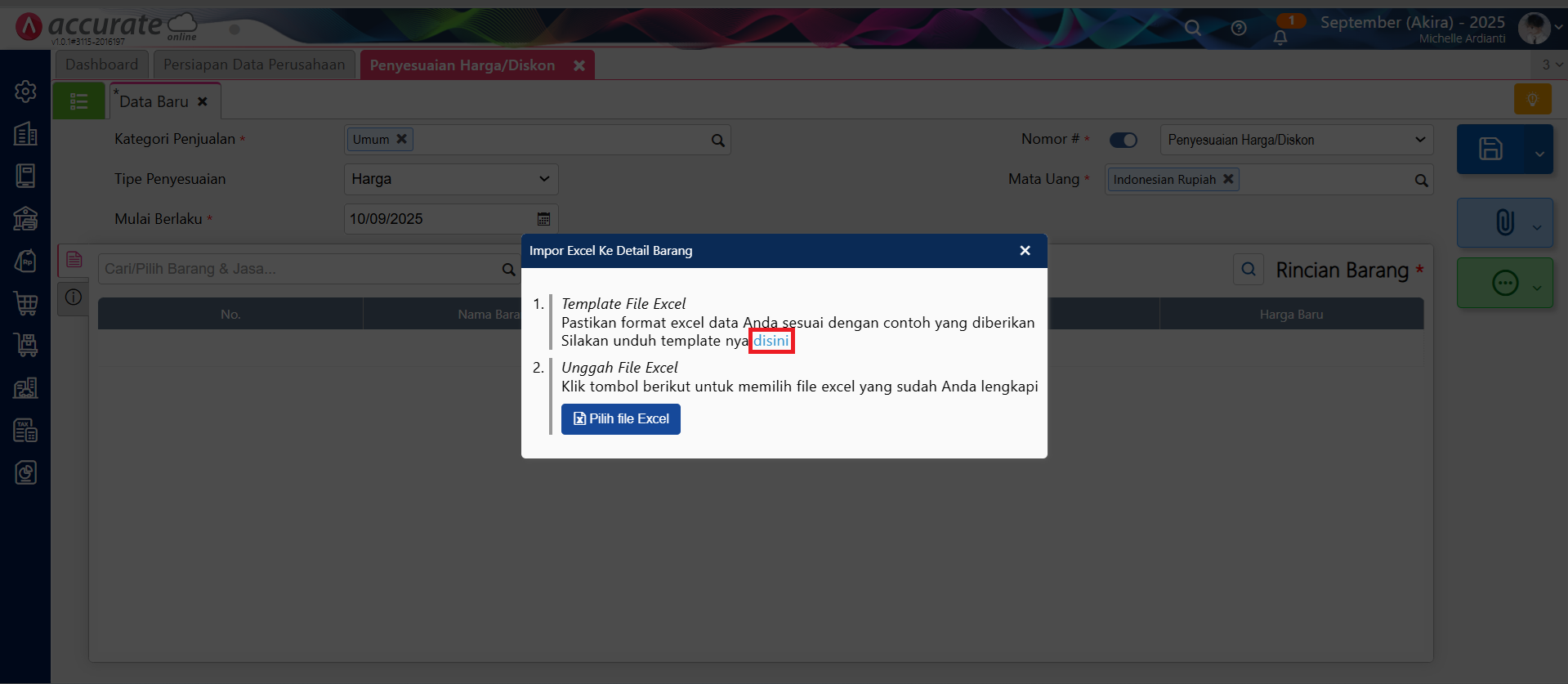Click the settings gear icon in sidebar
Screen dimensions: 1568x684
[x=25, y=92]
